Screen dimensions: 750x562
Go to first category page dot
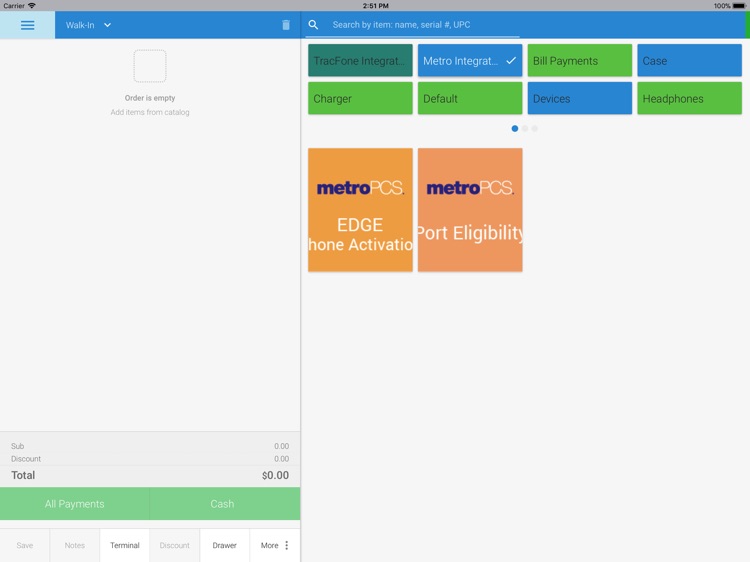(515, 128)
